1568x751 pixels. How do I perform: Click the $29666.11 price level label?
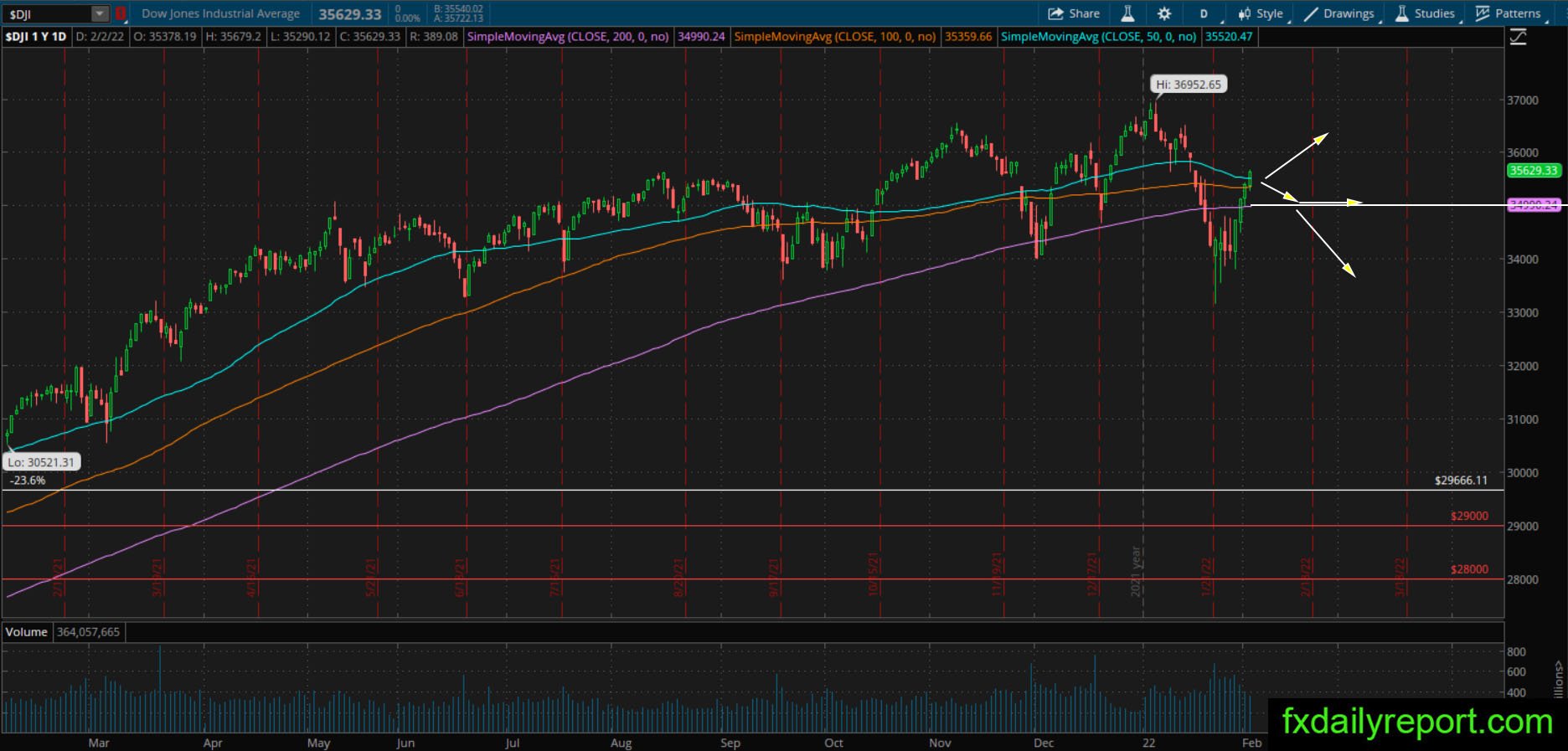[x=1461, y=481]
